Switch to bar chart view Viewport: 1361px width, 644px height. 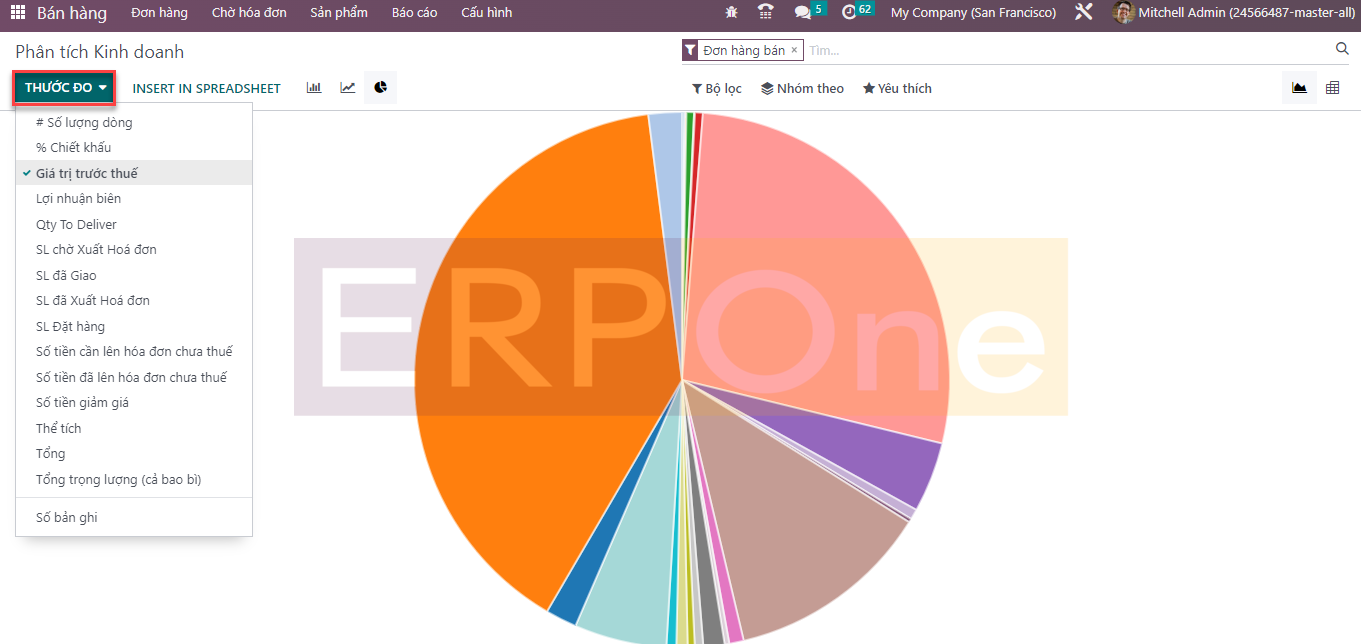(x=314, y=88)
